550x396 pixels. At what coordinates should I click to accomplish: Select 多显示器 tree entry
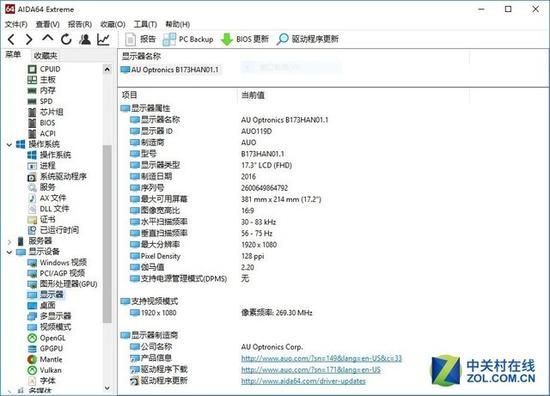point(49,316)
